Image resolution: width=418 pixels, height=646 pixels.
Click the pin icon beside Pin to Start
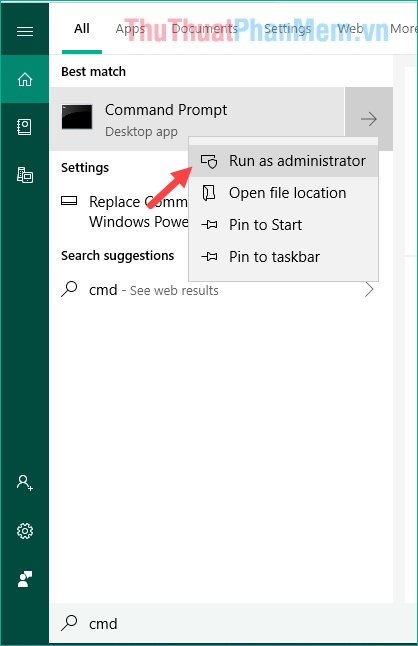coord(209,225)
